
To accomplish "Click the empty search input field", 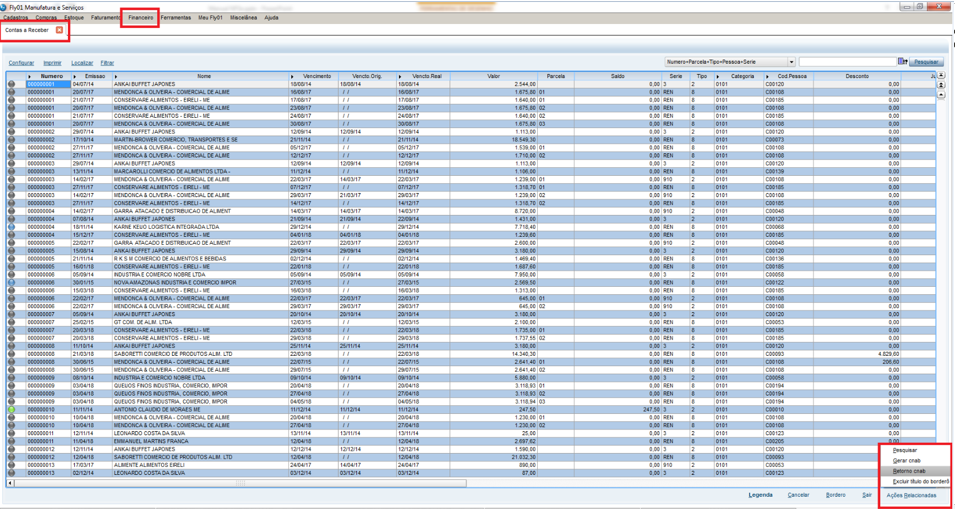I will click(848, 61).
